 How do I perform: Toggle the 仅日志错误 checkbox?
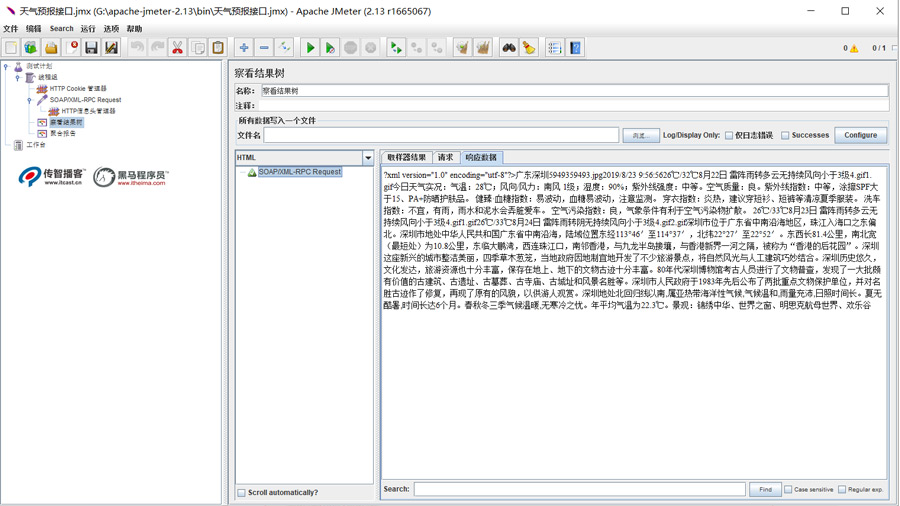tap(729, 135)
